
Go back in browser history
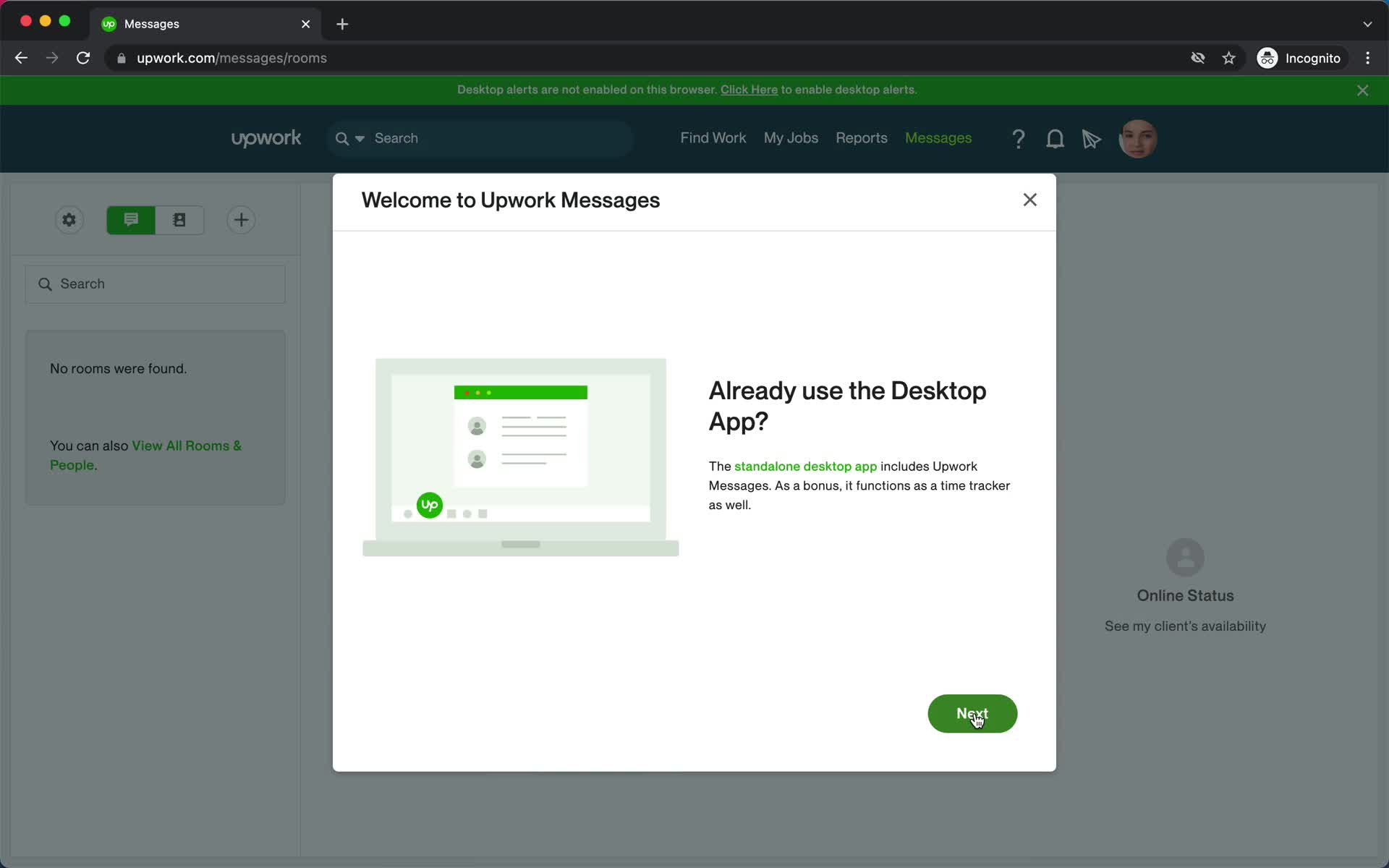(21, 58)
